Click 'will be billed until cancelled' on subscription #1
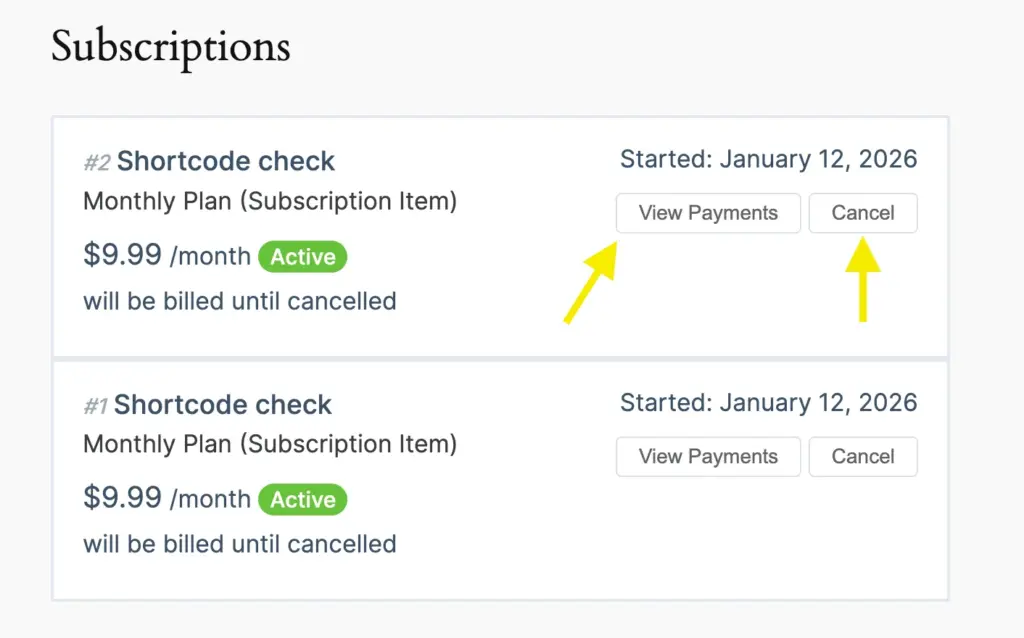This screenshot has width=1024, height=638. click(x=239, y=544)
